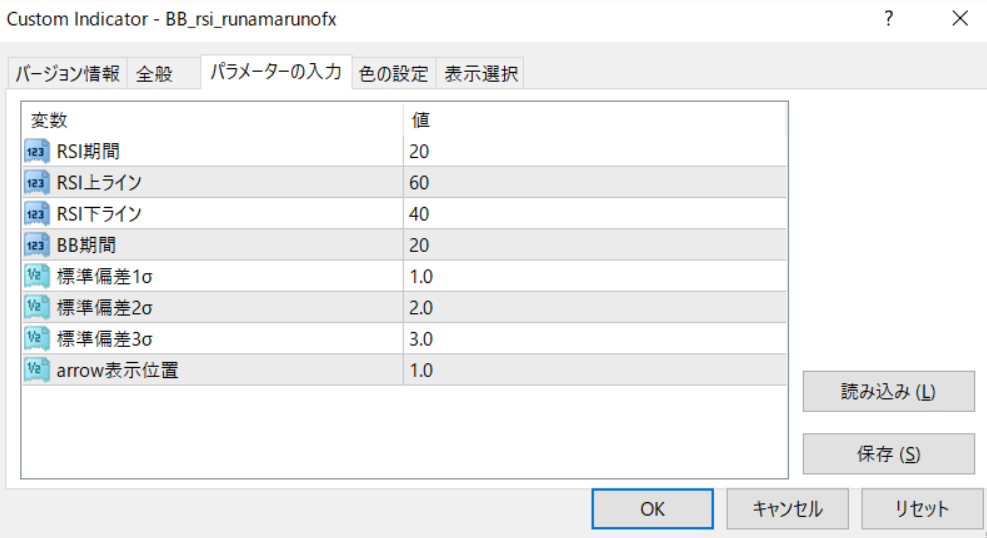Select the RSI期間 value field showing 20
The image size is (987, 538).
pyautogui.click(x=595, y=152)
